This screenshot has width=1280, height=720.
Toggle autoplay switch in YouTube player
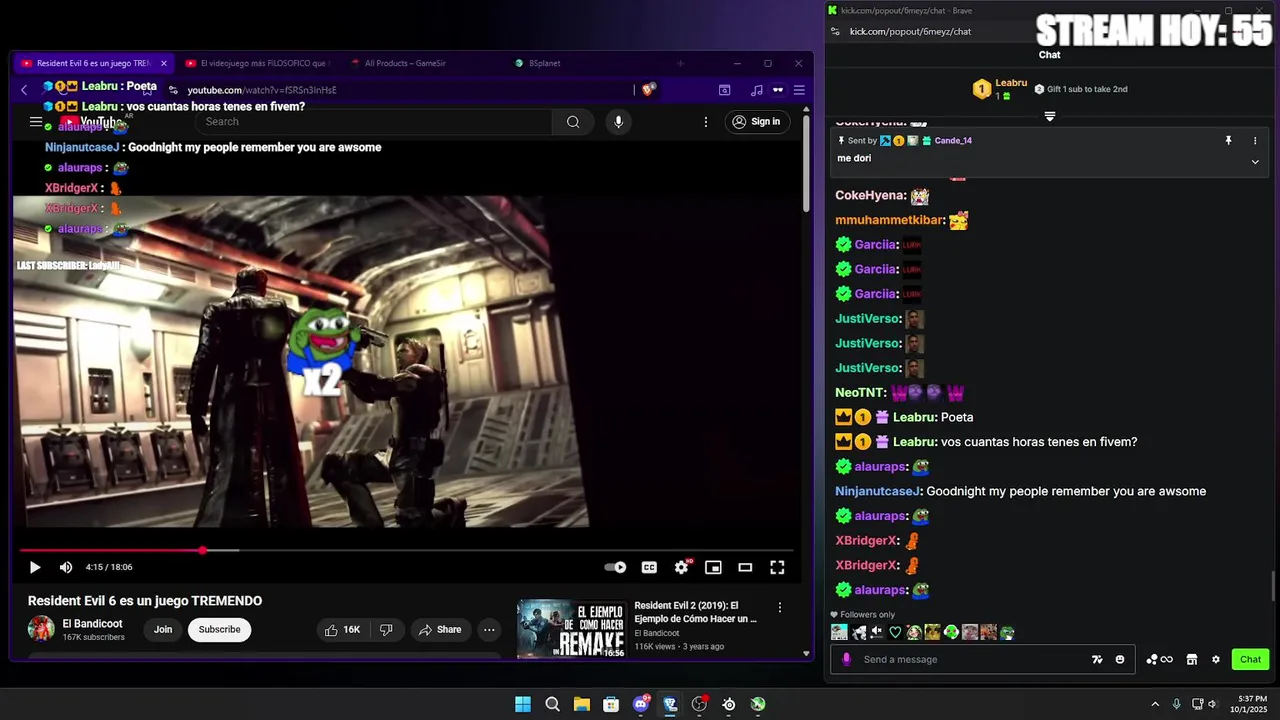point(615,567)
